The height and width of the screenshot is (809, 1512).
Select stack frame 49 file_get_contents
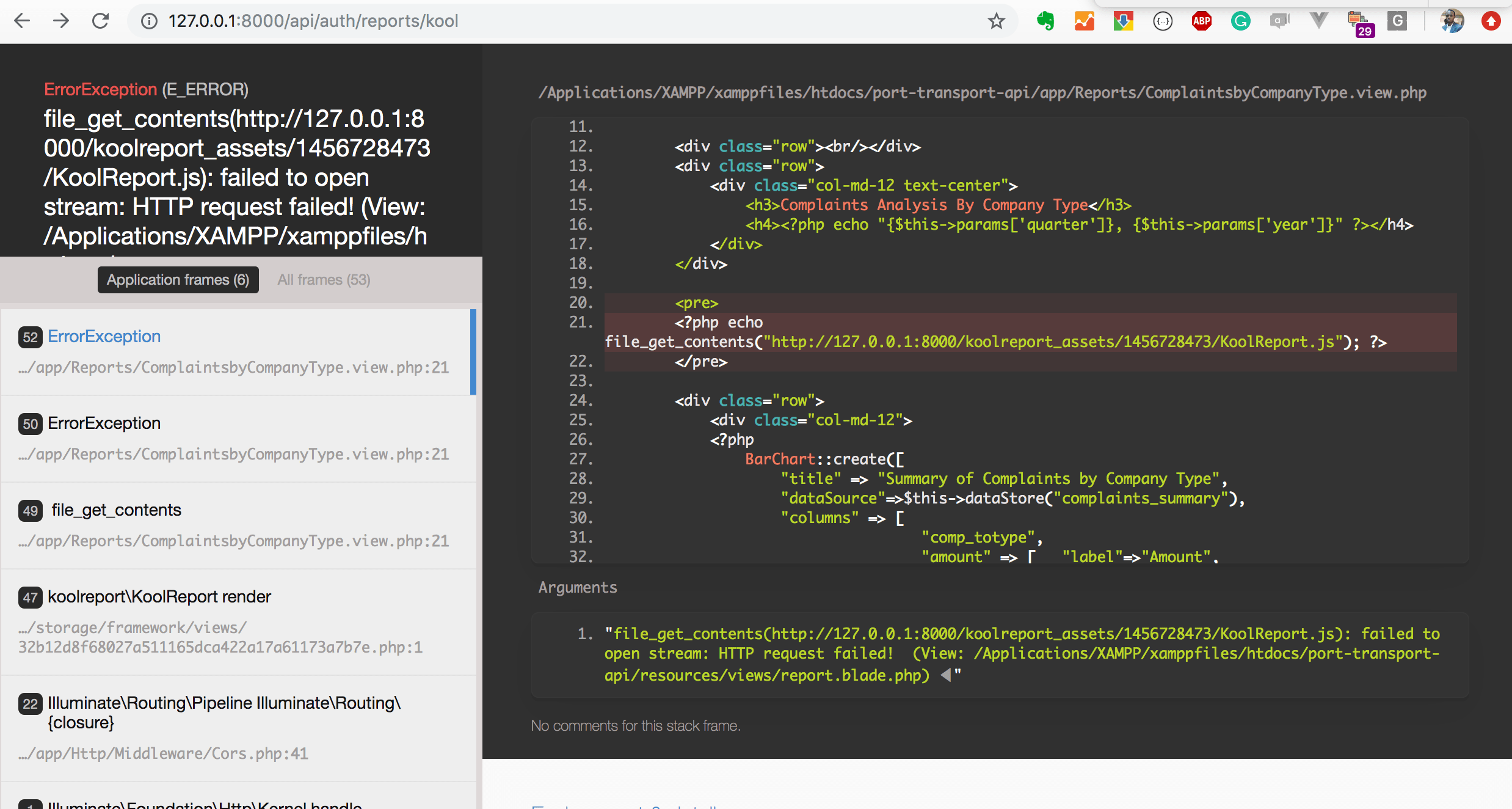238,525
